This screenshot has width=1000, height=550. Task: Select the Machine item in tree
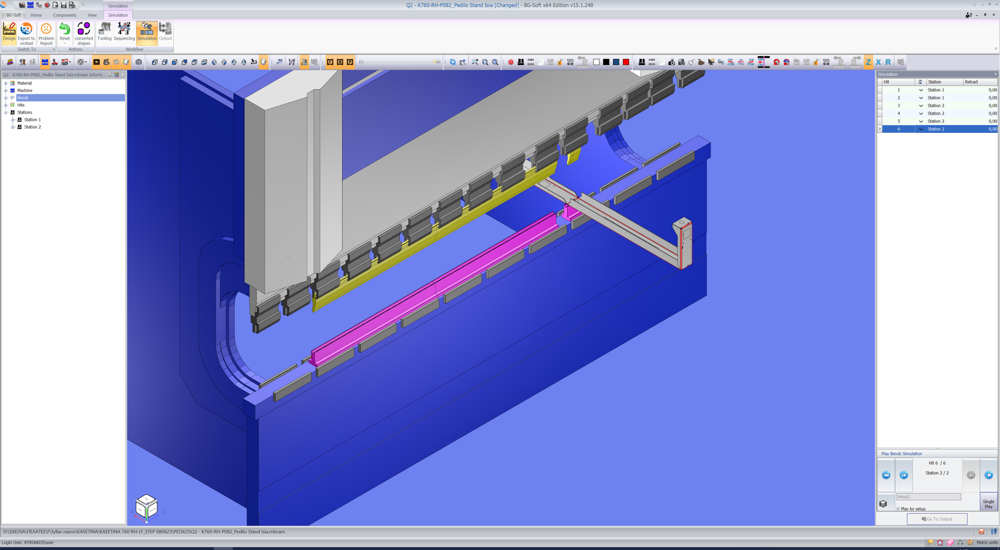tap(25, 91)
